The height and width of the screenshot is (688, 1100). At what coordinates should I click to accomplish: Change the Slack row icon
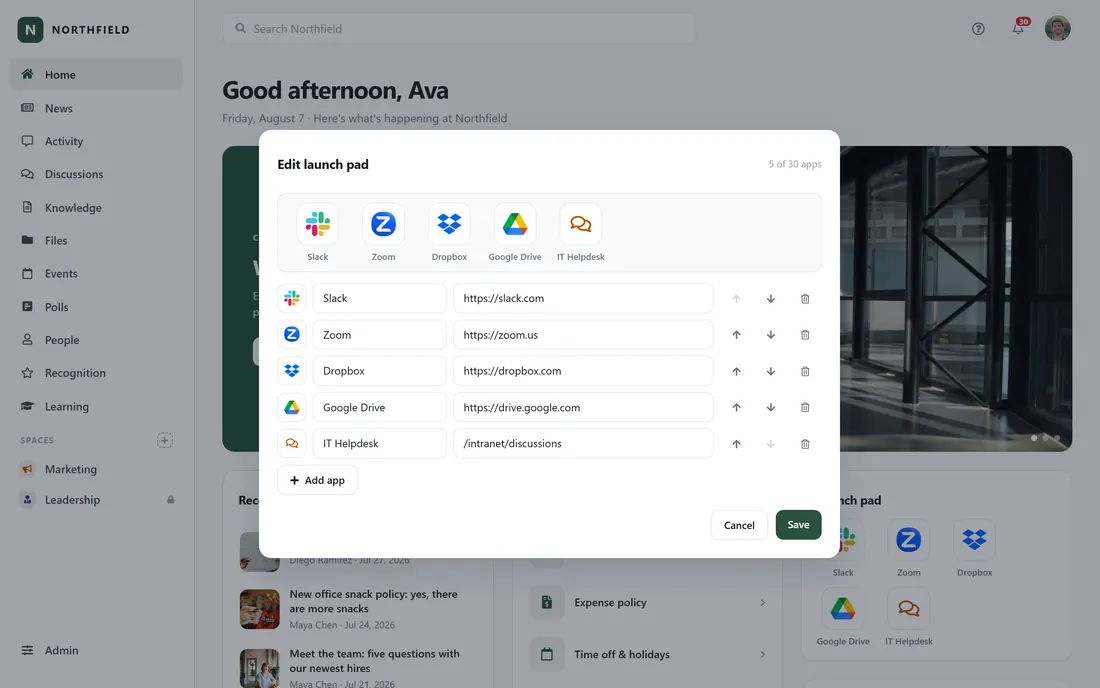point(292,298)
